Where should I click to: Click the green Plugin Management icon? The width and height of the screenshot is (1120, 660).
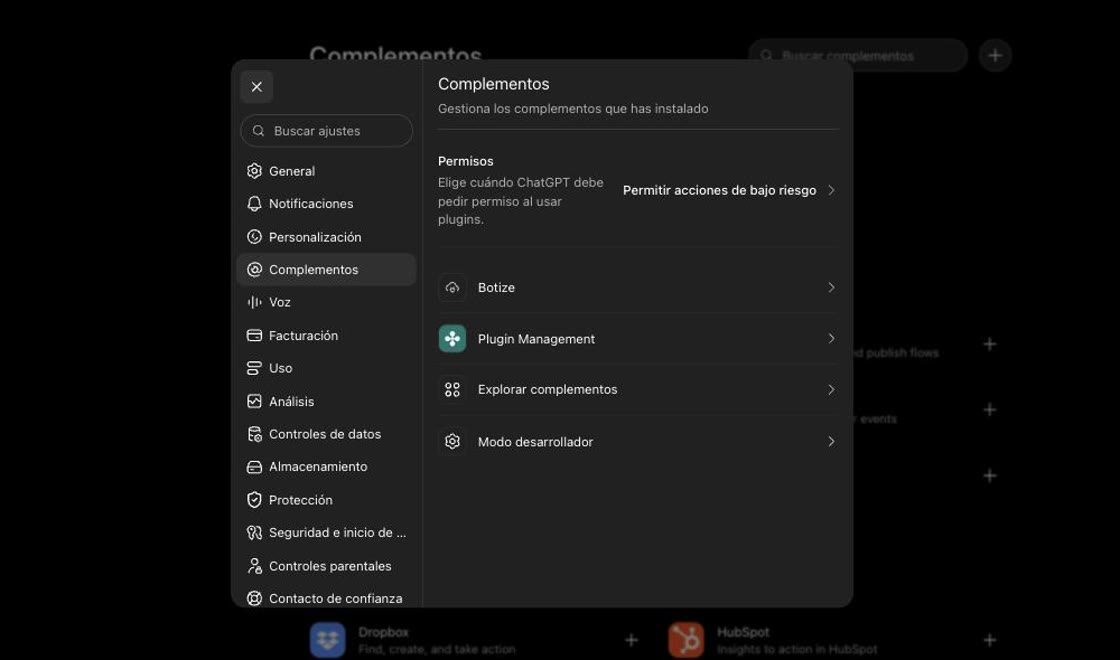(452, 339)
